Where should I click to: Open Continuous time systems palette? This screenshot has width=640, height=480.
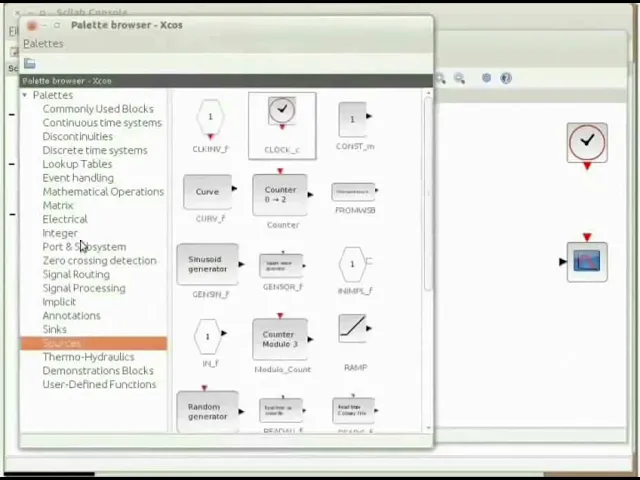pyautogui.click(x=102, y=122)
